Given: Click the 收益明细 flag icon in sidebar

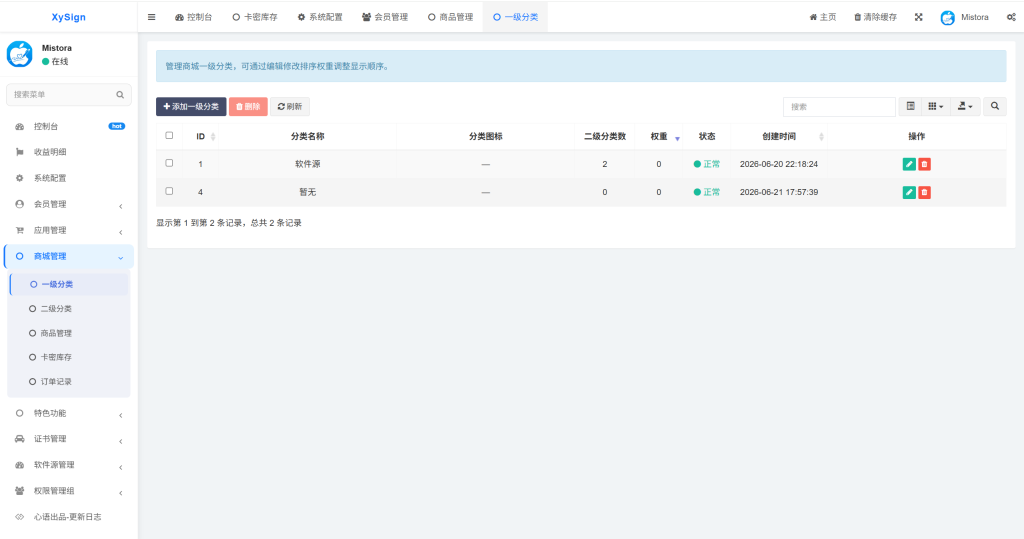Looking at the screenshot, I should pos(20,152).
